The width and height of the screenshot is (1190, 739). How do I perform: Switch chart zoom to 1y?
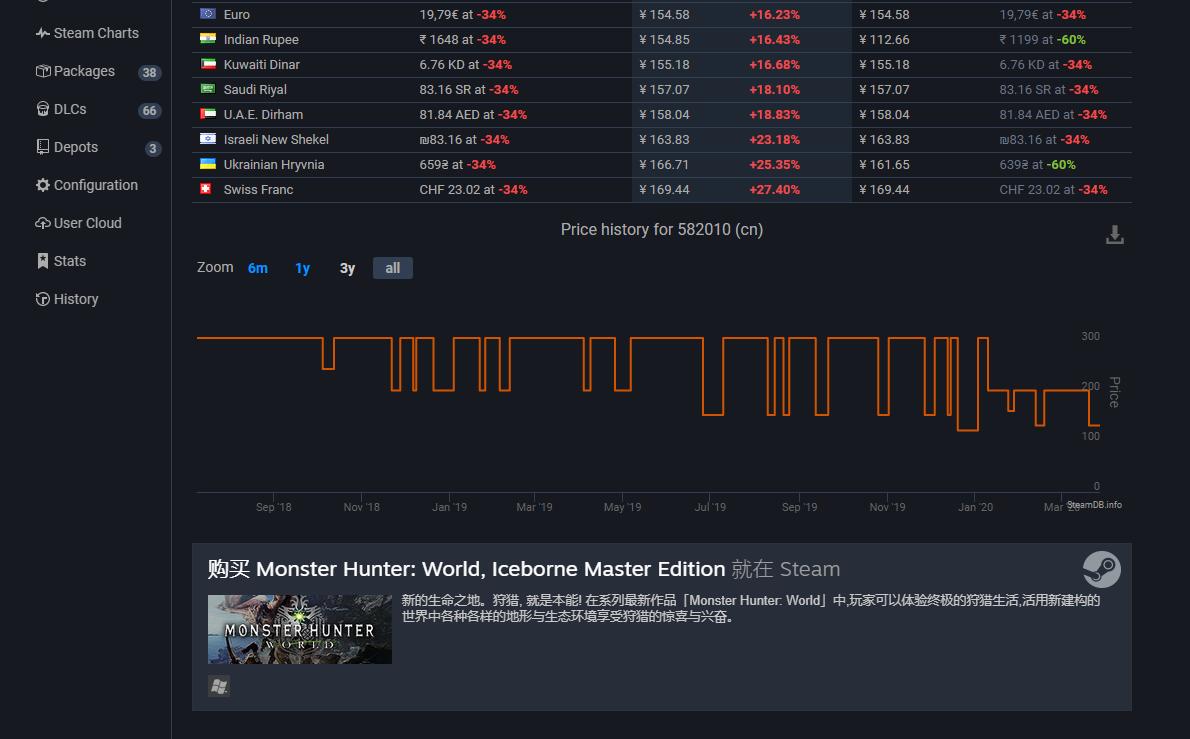click(302, 267)
